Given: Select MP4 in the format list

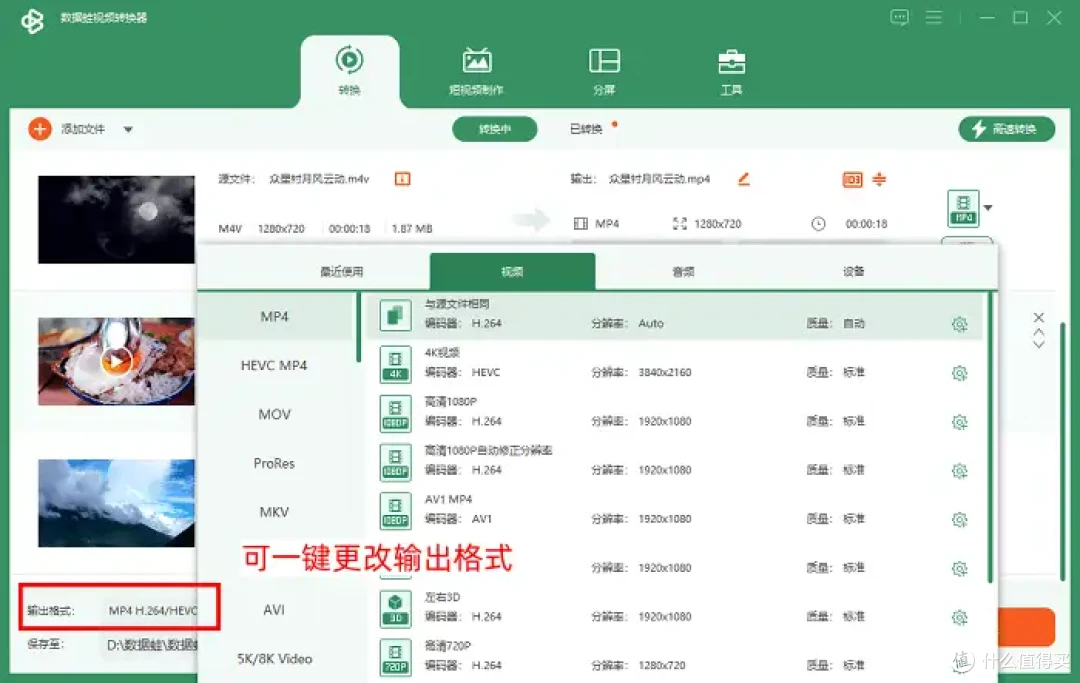Looking at the screenshot, I should [x=275, y=317].
